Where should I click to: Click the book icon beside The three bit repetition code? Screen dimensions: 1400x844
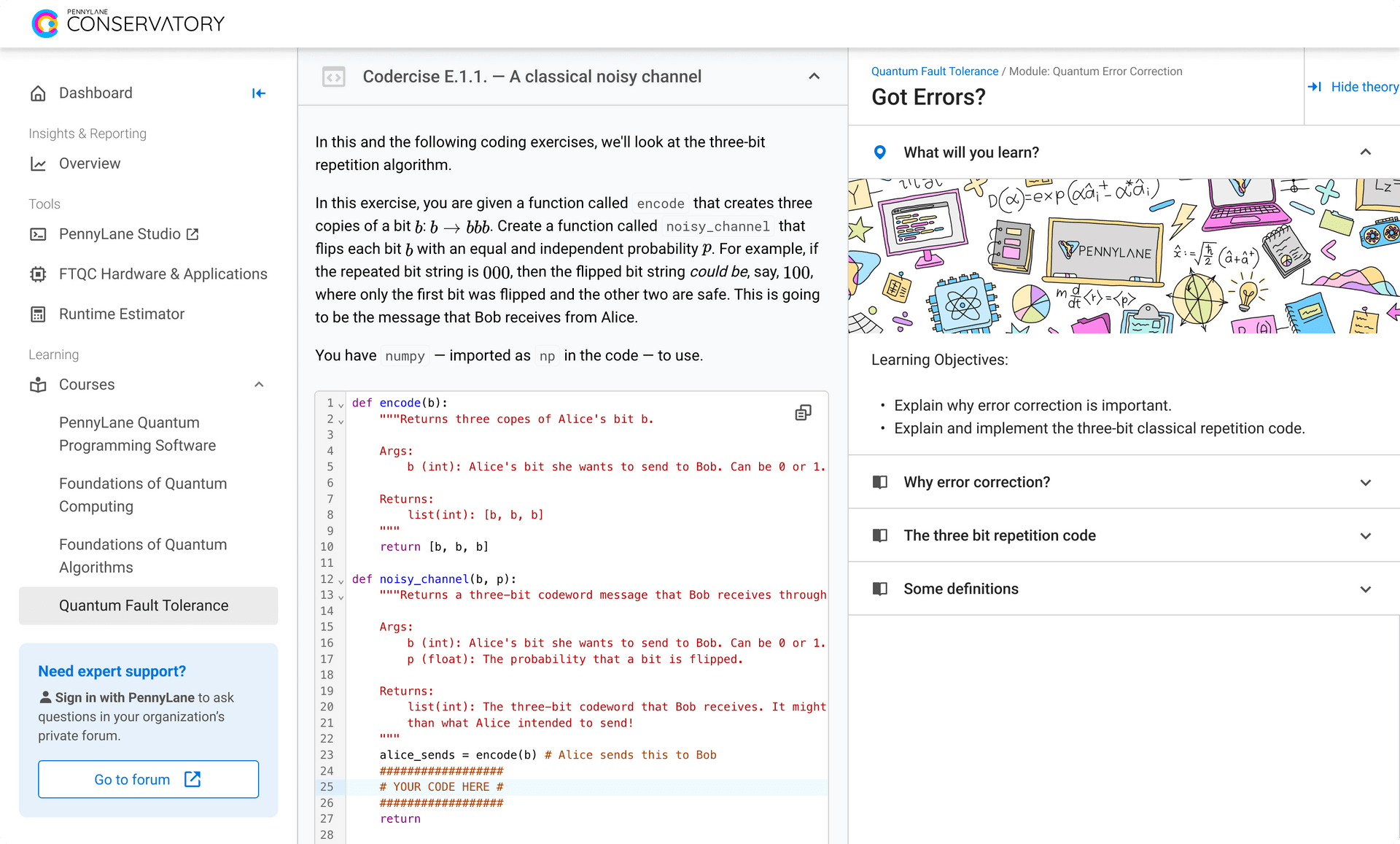[x=880, y=535]
